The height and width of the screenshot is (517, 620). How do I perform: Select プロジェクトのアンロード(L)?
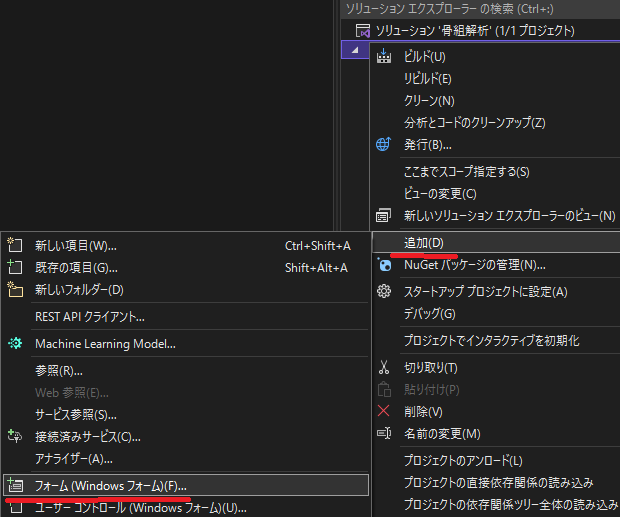point(463,460)
